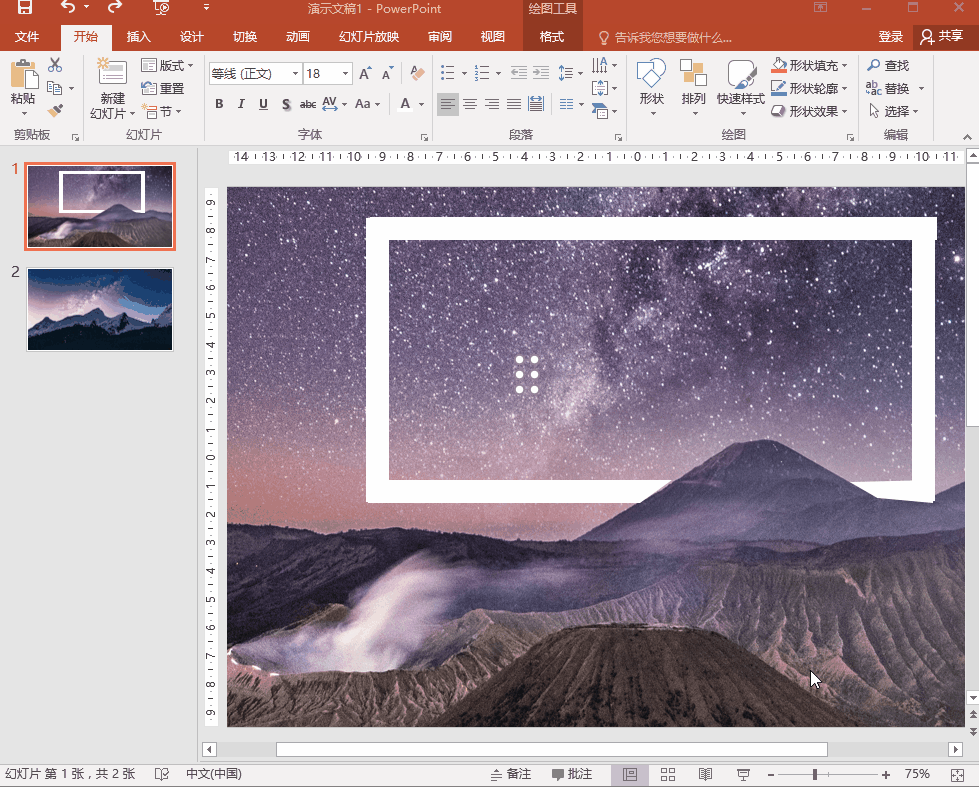Collapse the ribbon arrow

point(967,137)
